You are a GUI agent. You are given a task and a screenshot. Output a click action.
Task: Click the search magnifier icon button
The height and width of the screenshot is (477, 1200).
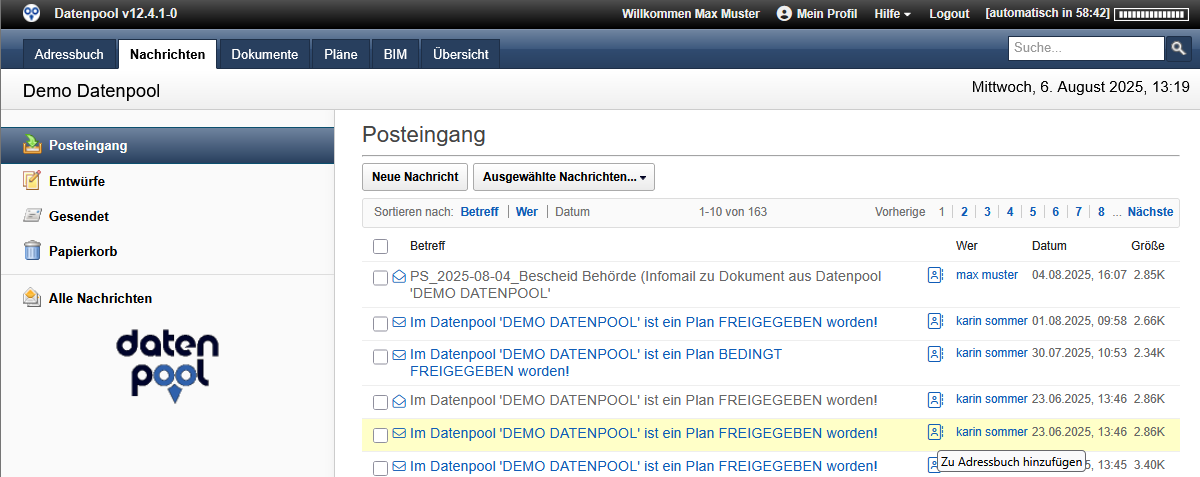point(1179,48)
